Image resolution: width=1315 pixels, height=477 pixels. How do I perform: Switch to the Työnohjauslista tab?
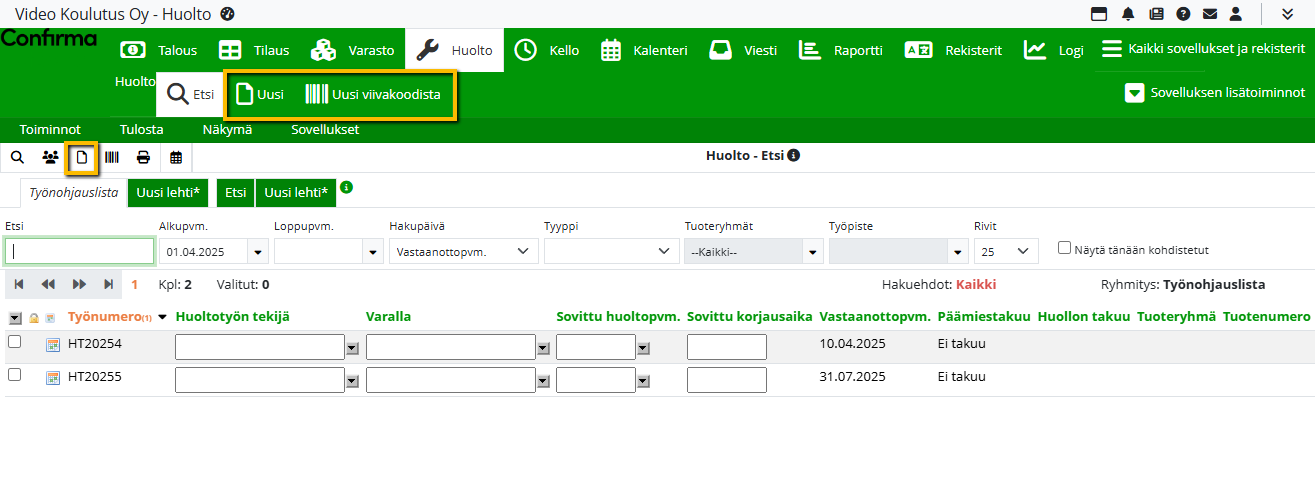pyautogui.click(x=73, y=193)
